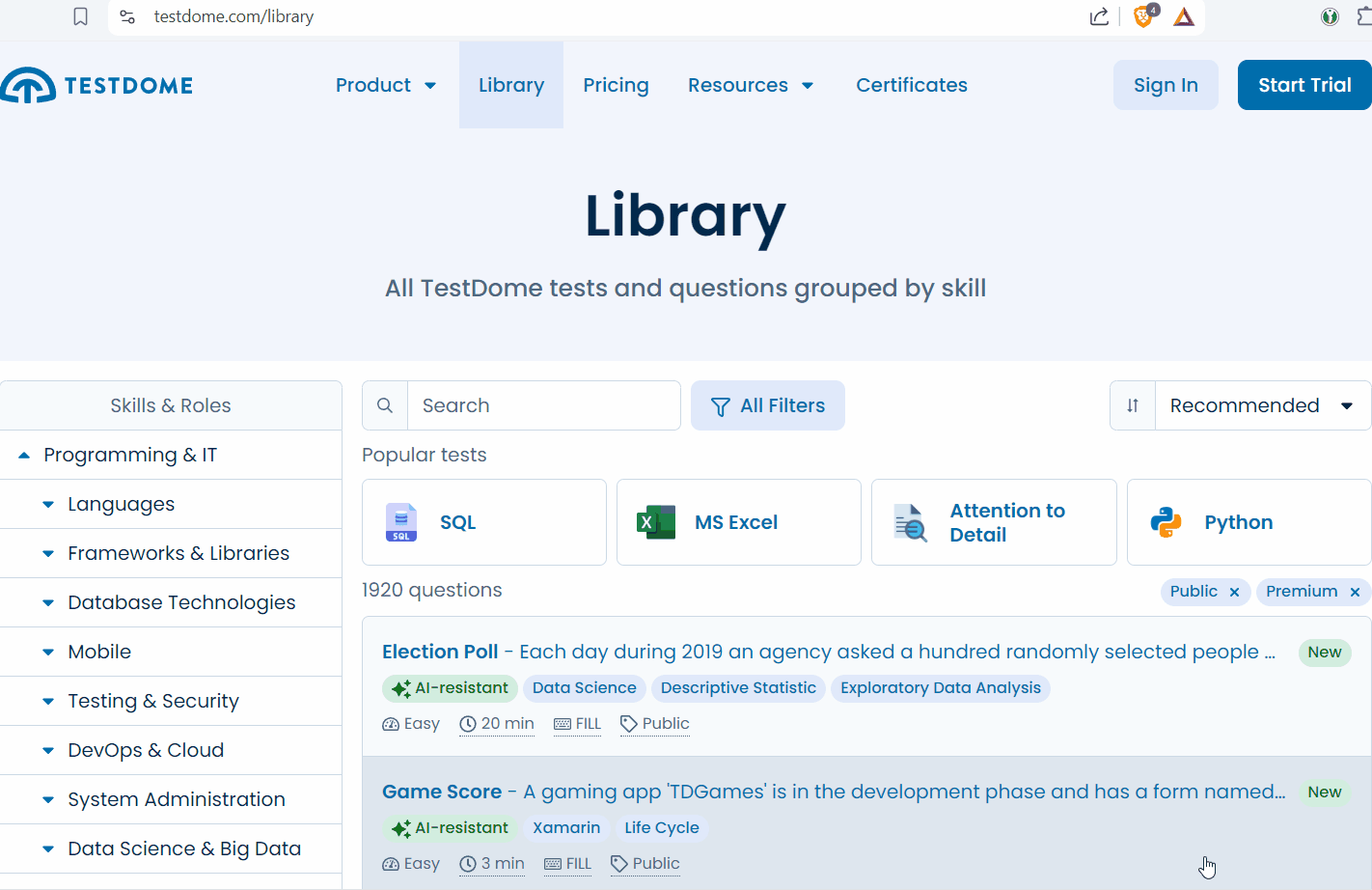
Task: Click the Start Trial button
Action: [1303, 85]
